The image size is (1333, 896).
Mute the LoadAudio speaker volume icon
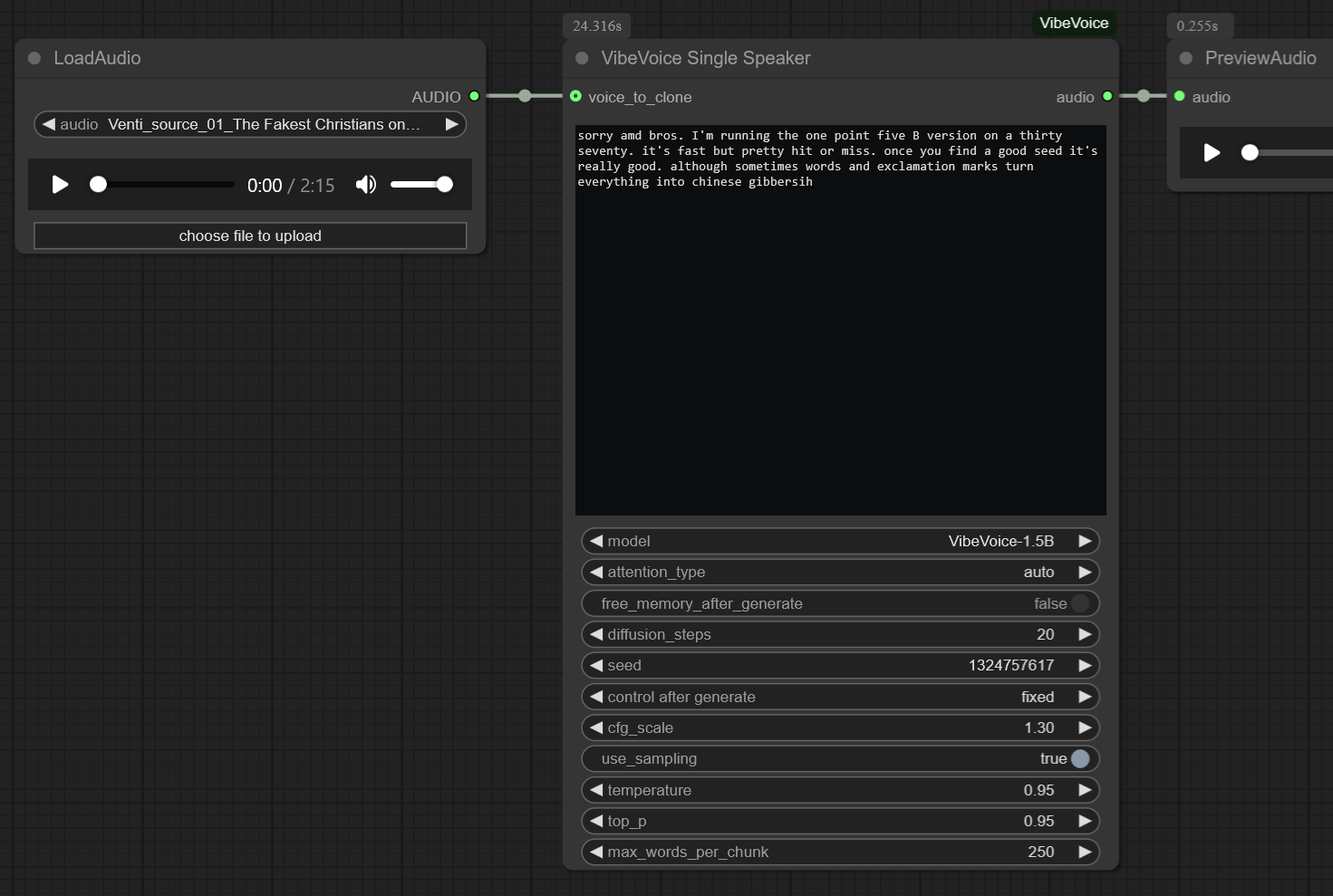[366, 185]
